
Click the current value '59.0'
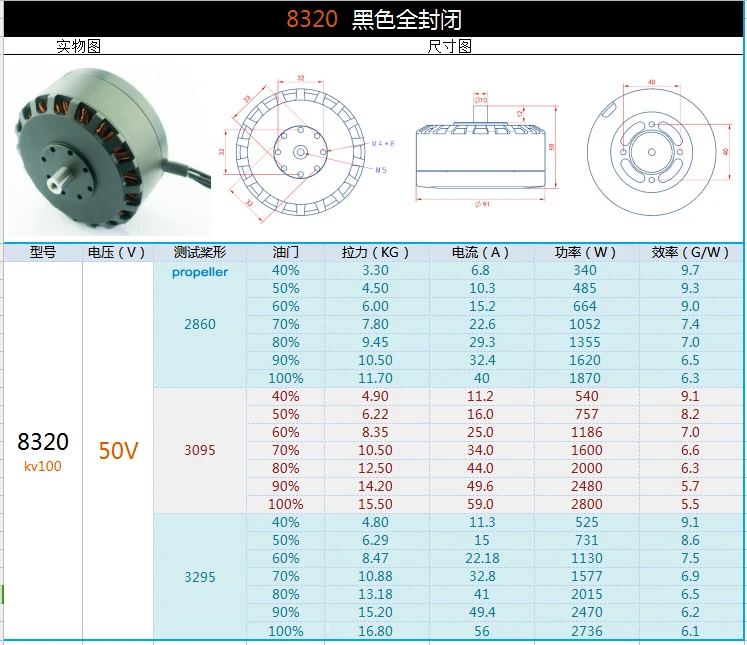[x=480, y=504]
